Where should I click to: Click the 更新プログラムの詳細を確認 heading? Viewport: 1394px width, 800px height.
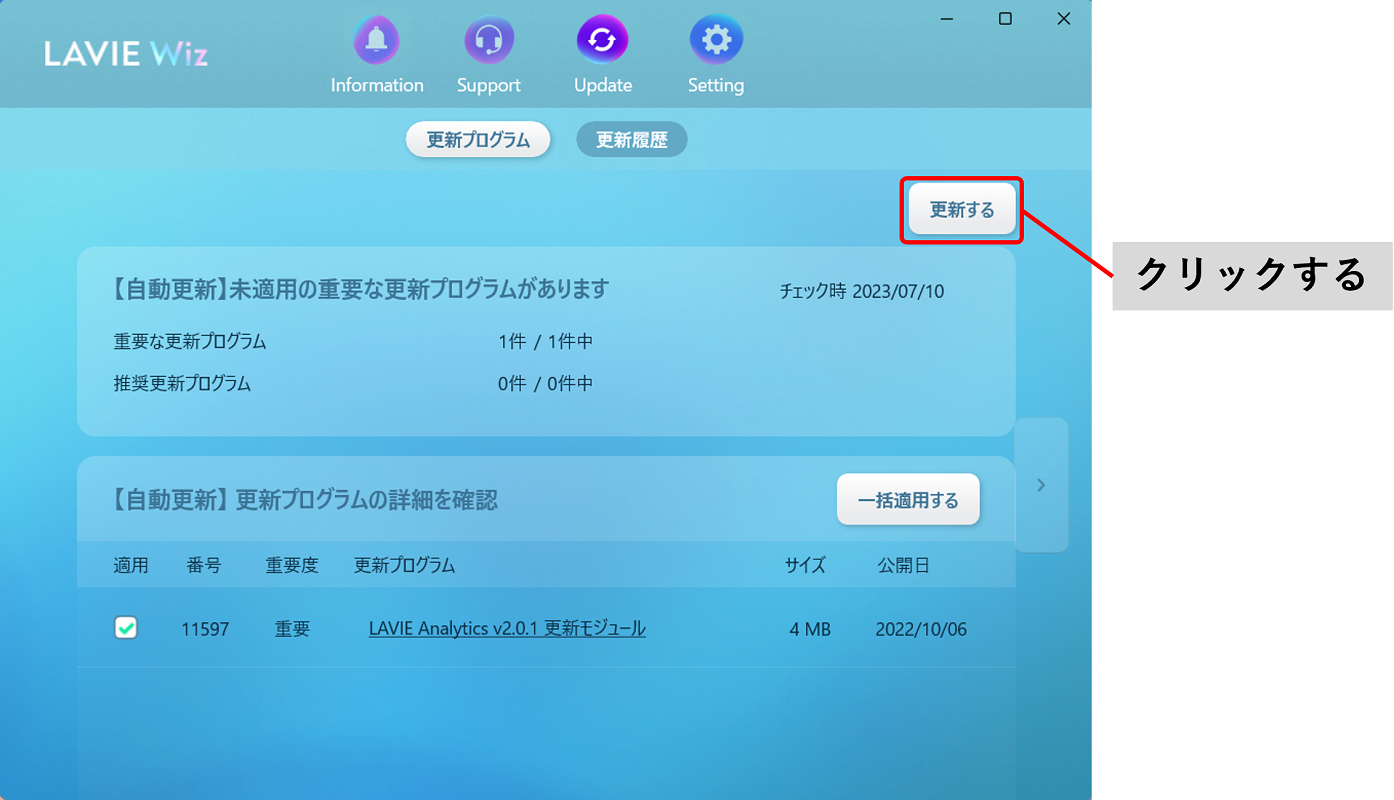[x=366, y=500]
